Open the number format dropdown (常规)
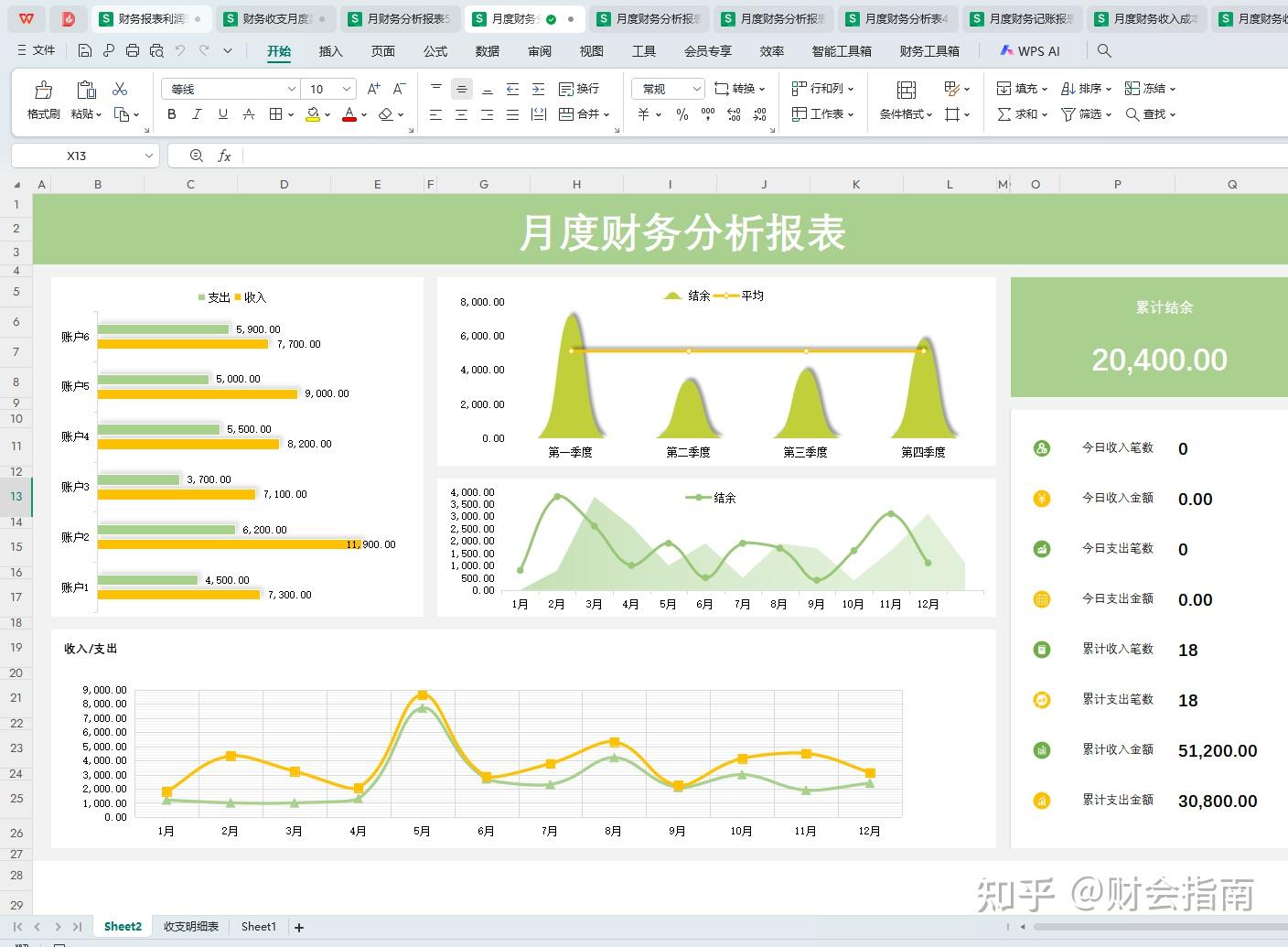This screenshot has width=1288, height=947. pos(696,89)
